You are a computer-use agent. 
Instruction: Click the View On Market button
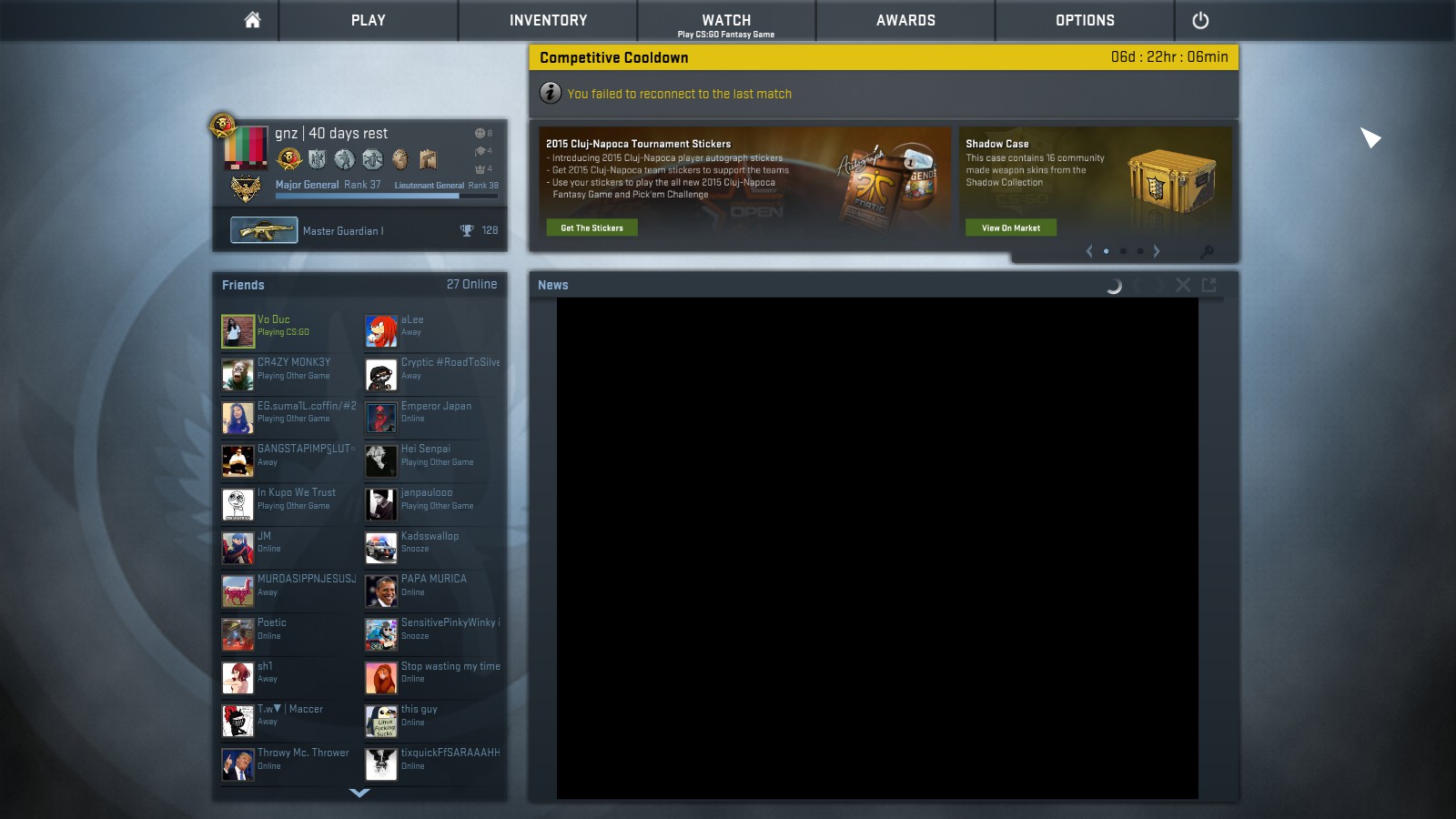(x=1011, y=227)
